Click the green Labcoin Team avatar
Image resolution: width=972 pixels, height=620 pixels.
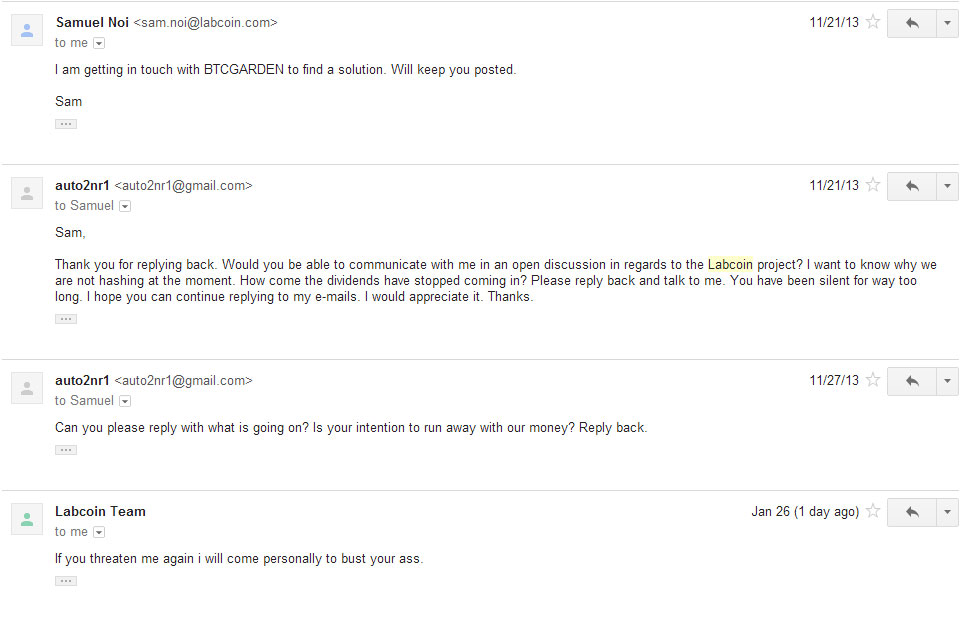27,520
